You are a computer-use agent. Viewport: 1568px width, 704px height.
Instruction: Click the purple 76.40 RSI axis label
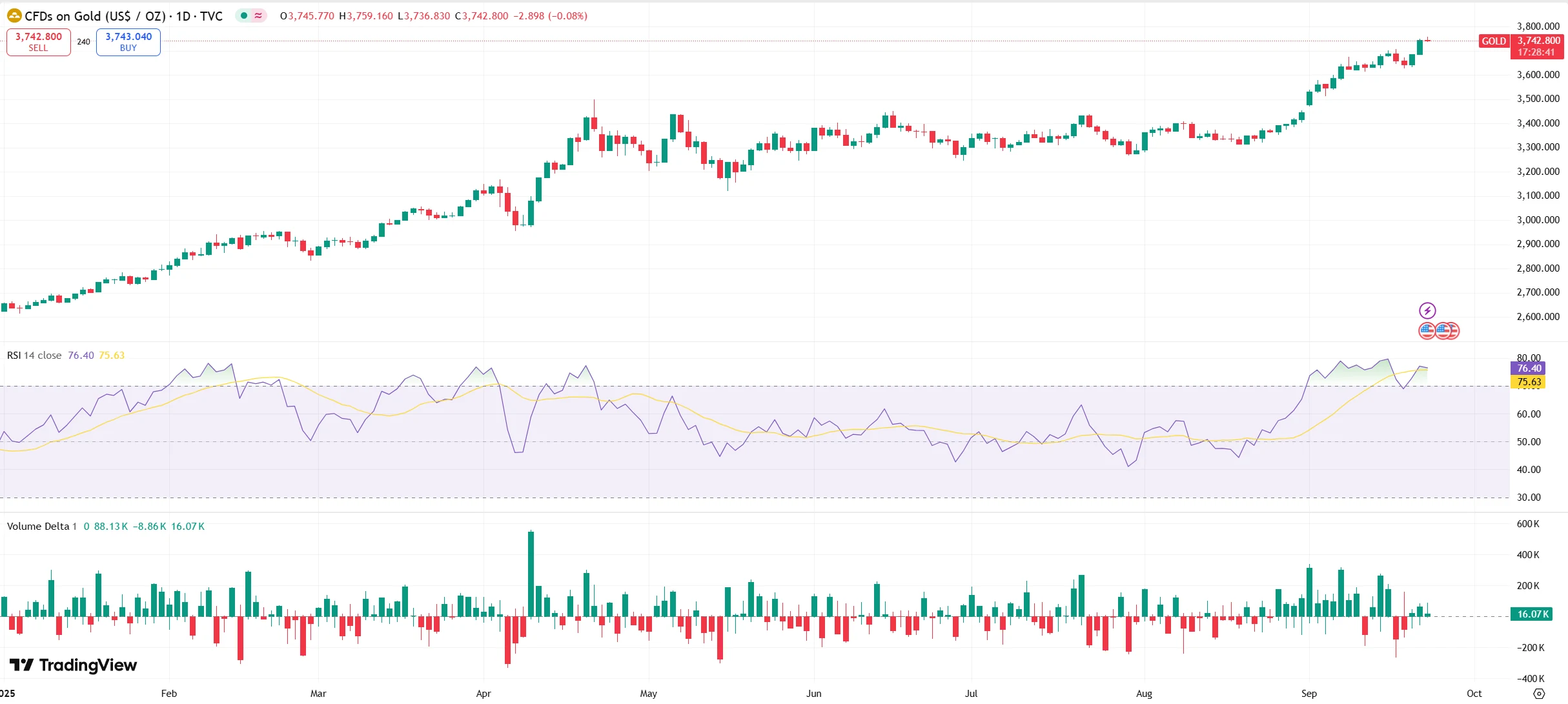[x=1528, y=368]
